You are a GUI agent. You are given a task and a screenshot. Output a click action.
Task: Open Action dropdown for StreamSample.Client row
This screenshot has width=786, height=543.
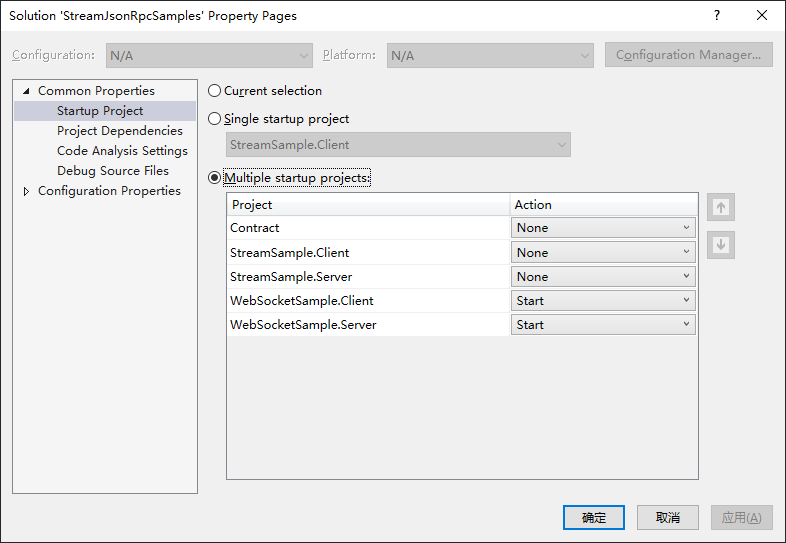tap(603, 253)
